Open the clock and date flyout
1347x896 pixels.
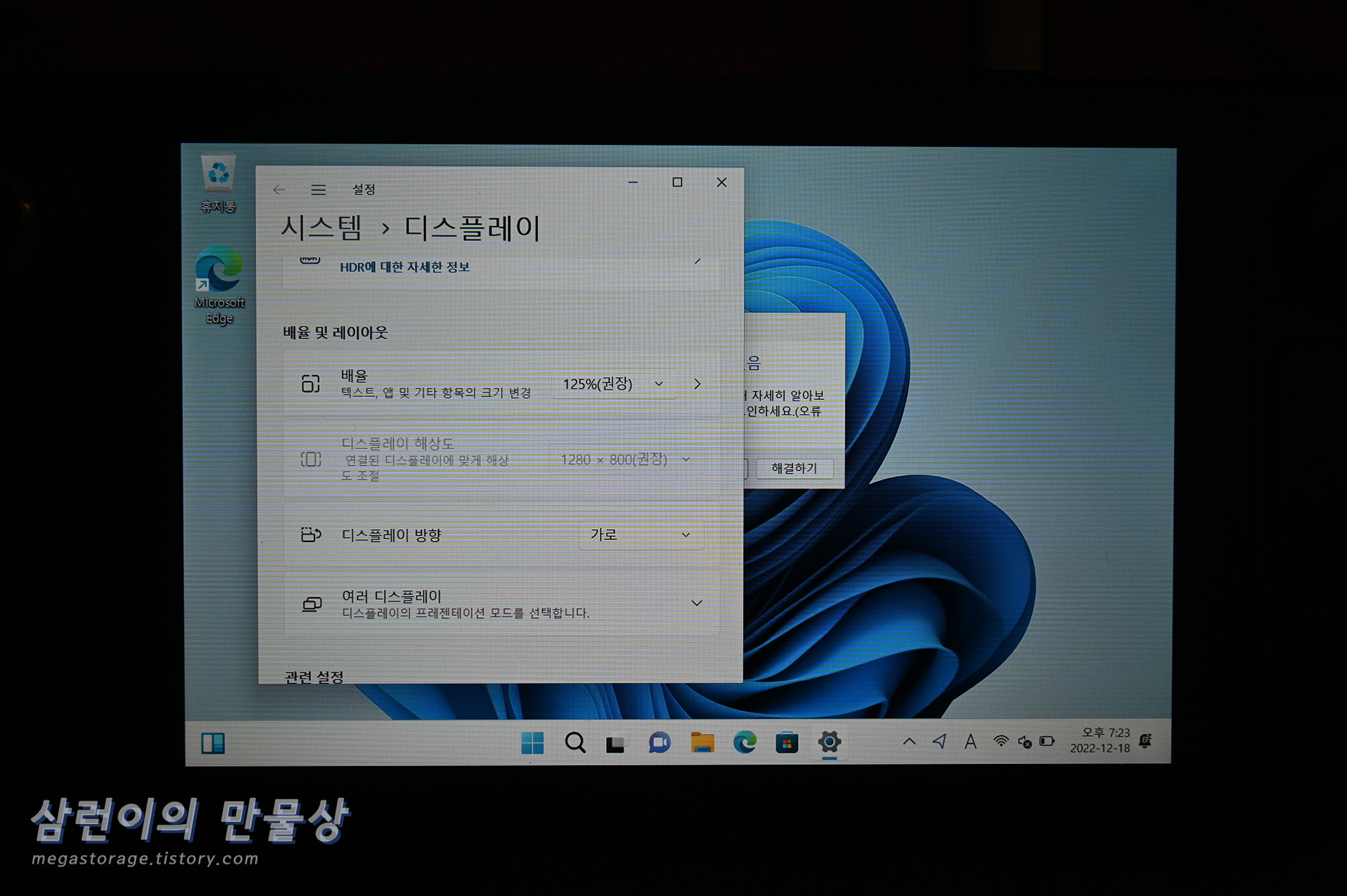[x=1100, y=740]
